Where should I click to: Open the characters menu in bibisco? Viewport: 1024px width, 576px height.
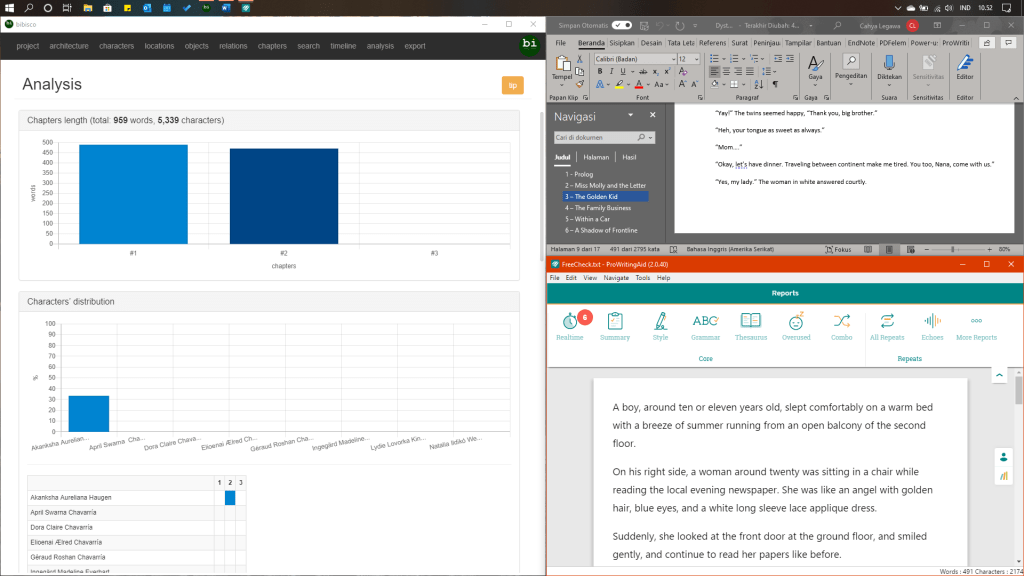[116, 46]
